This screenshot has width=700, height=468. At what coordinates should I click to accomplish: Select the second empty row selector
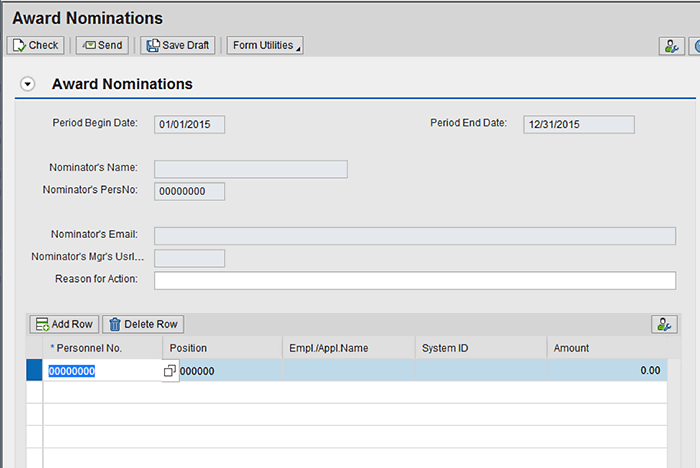[34, 393]
